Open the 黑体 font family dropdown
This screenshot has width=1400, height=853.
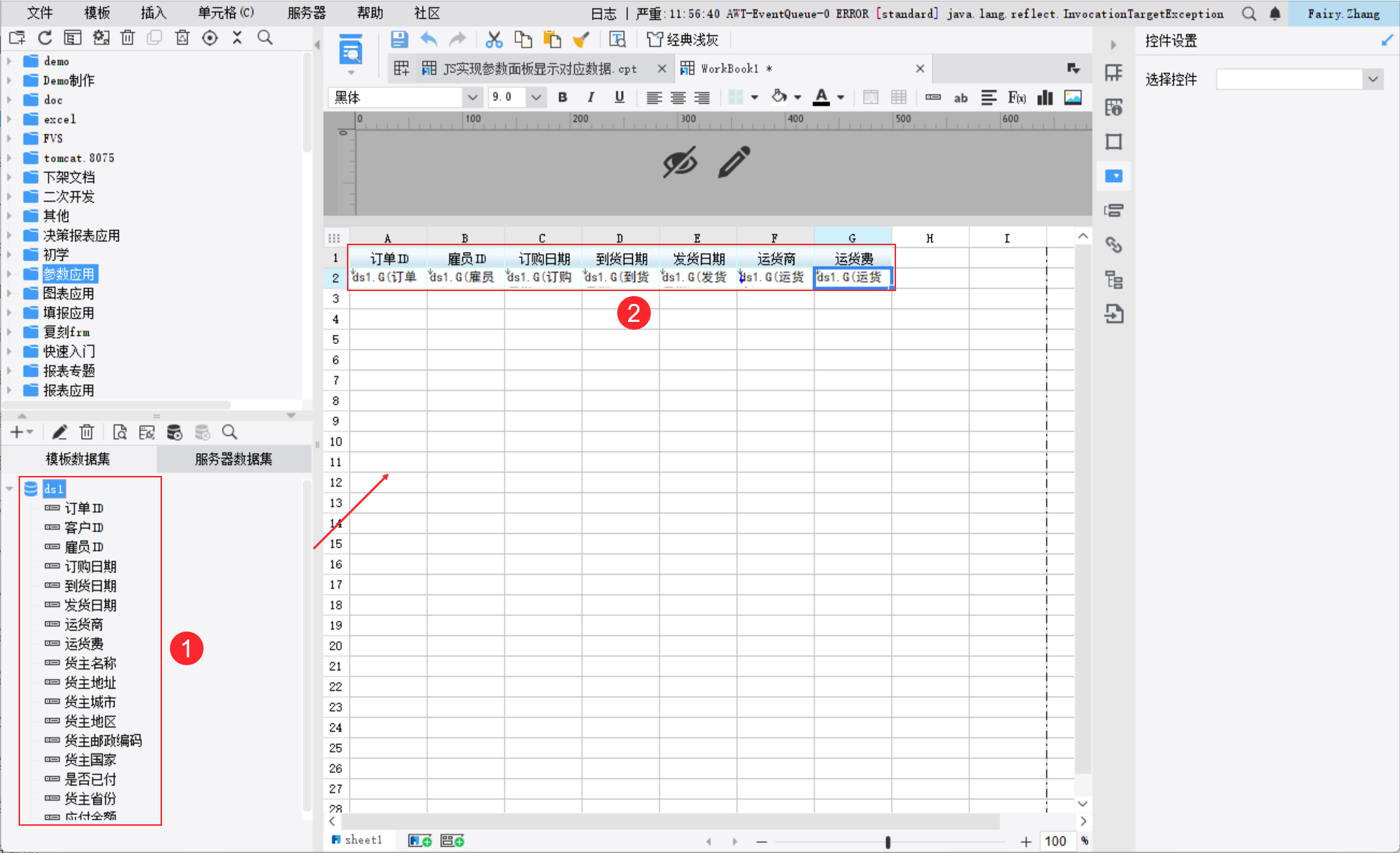(472, 97)
